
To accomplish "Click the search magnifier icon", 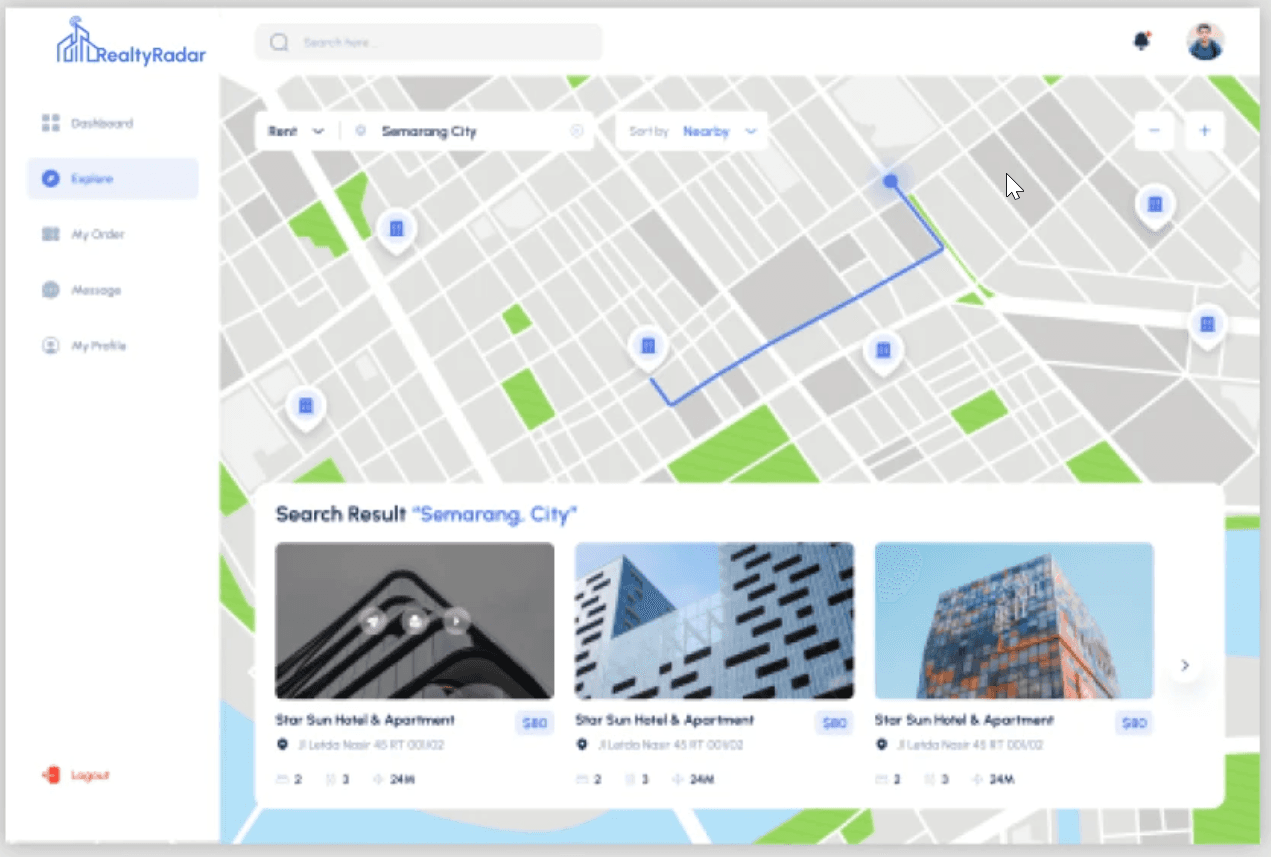I will pos(280,42).
